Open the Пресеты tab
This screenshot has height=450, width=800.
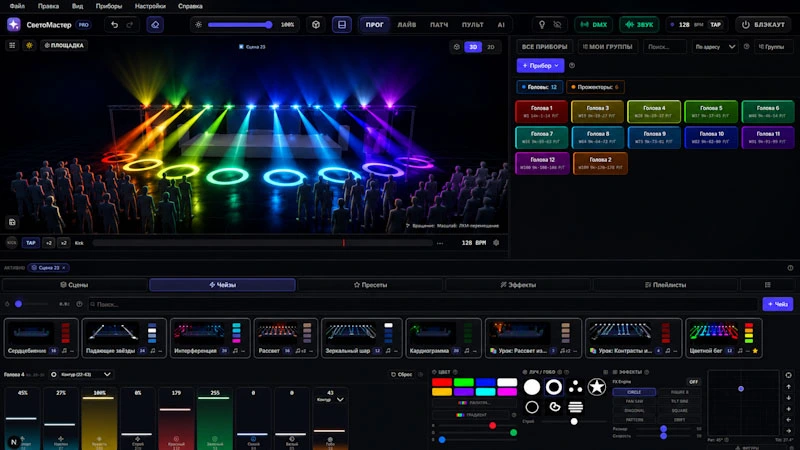point(370,285)
